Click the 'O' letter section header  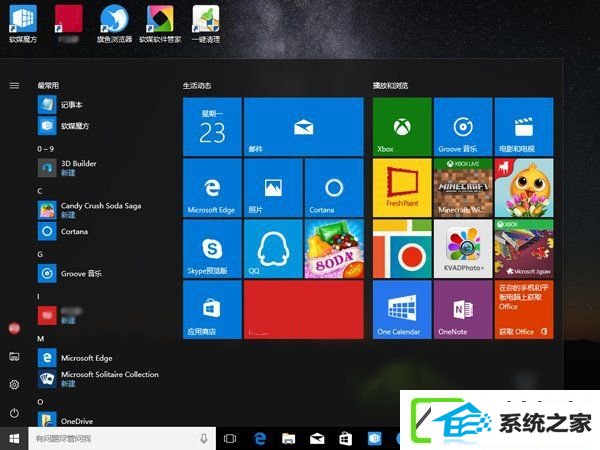coord(40,402)
